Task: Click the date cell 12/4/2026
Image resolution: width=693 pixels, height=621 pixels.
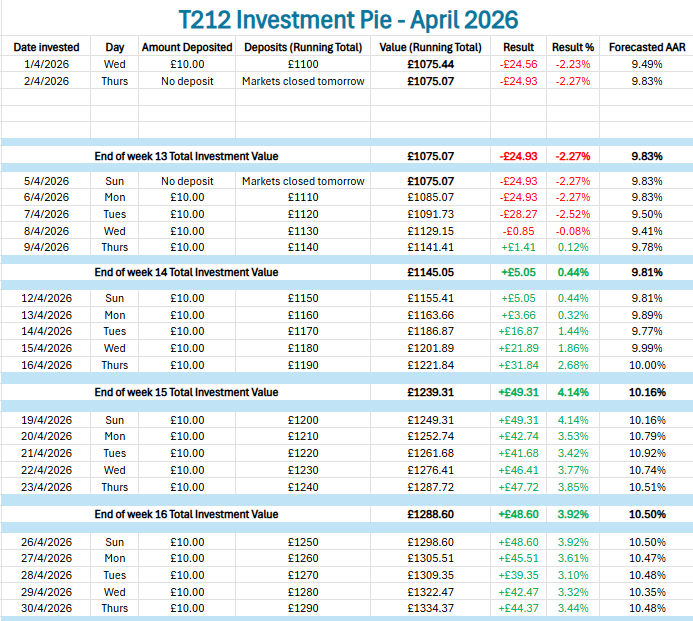Action: pyautogui.click(x=46, y=298)
